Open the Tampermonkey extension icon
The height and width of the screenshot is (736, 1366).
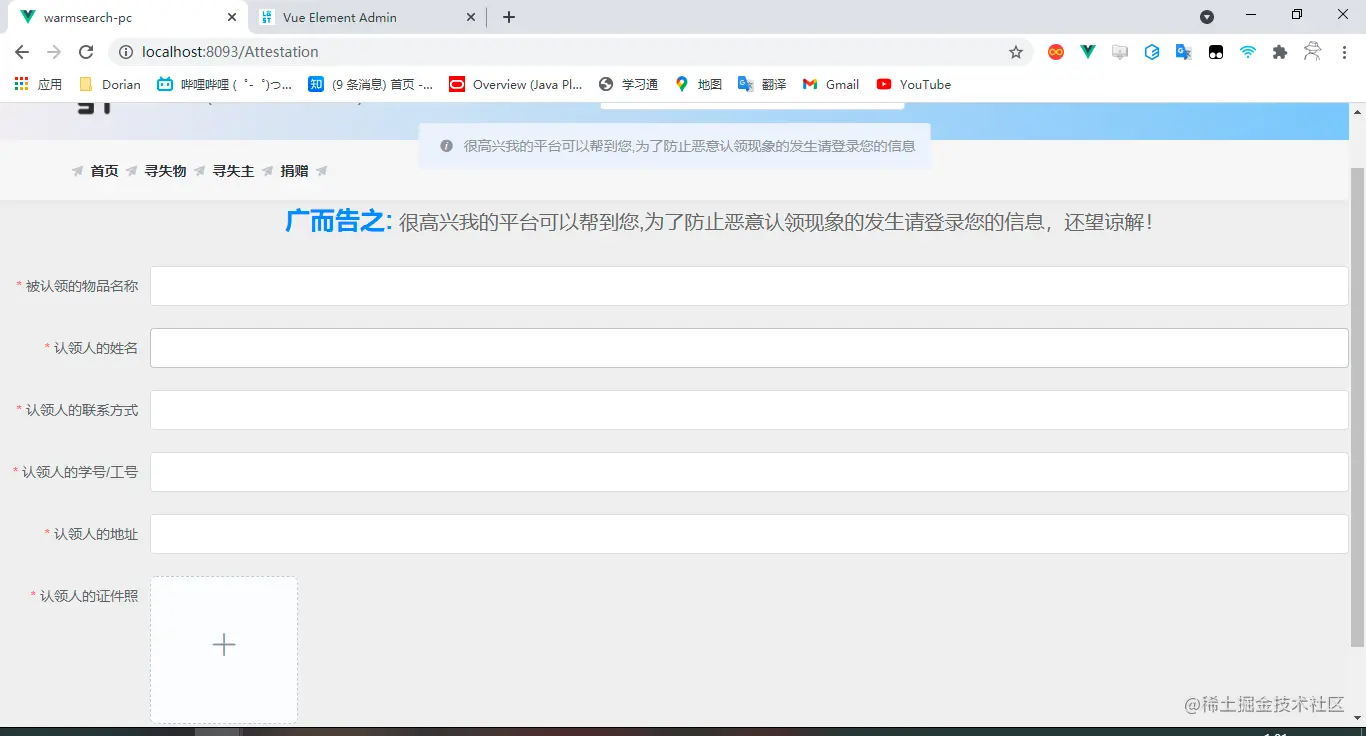(1216, 52)
